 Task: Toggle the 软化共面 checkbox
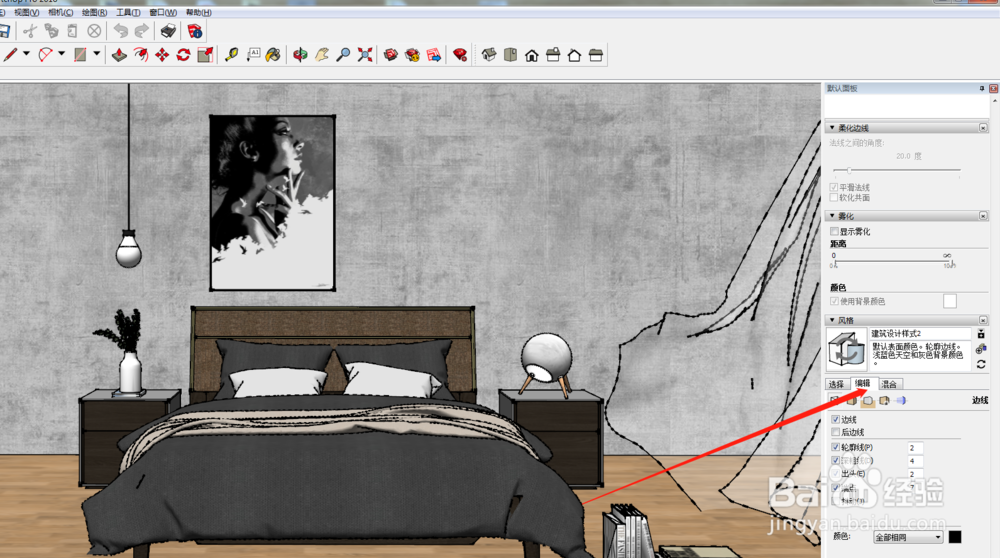[x=834, y=198]
